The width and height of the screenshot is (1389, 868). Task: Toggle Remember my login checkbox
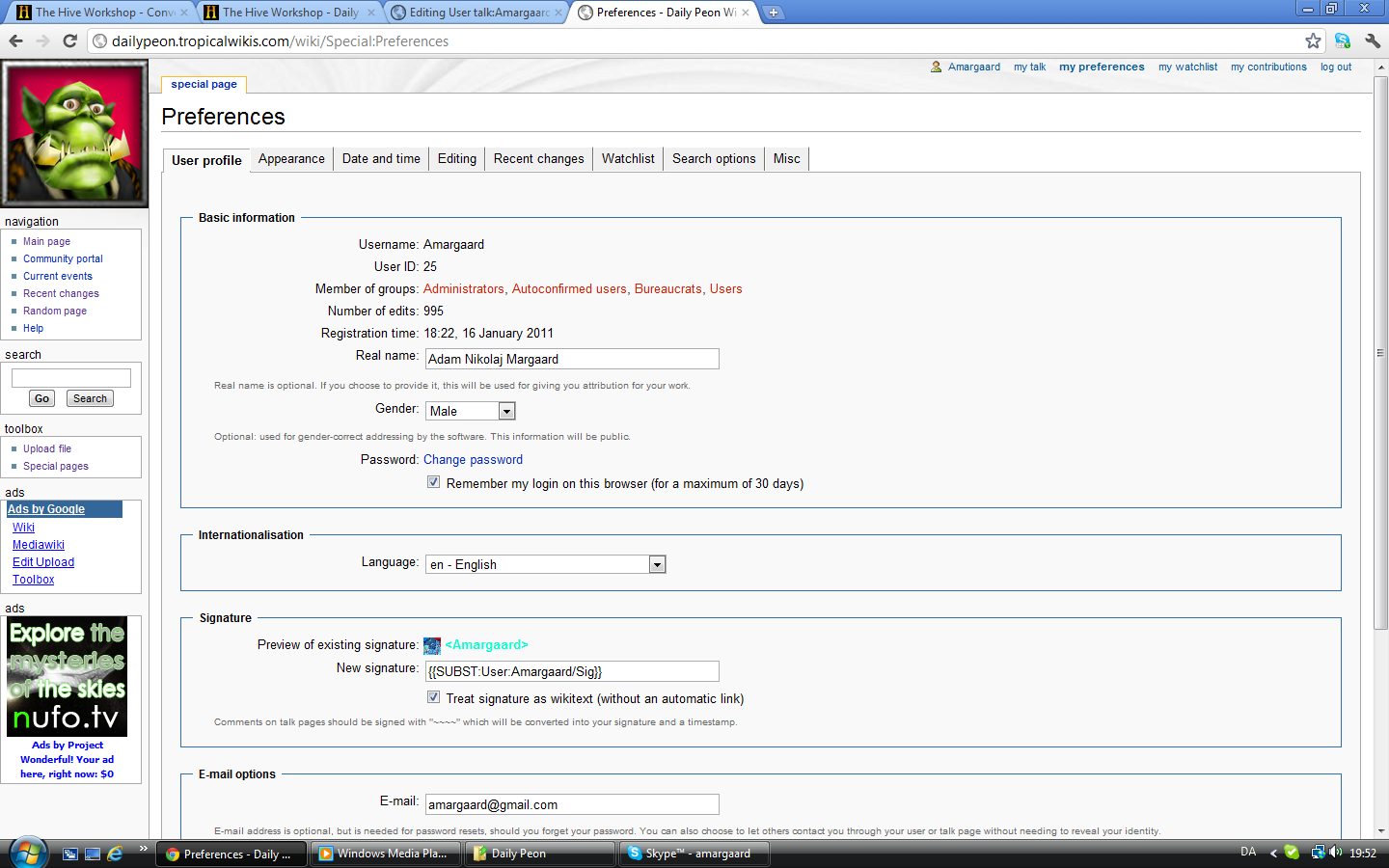click(x=433, y=482)
